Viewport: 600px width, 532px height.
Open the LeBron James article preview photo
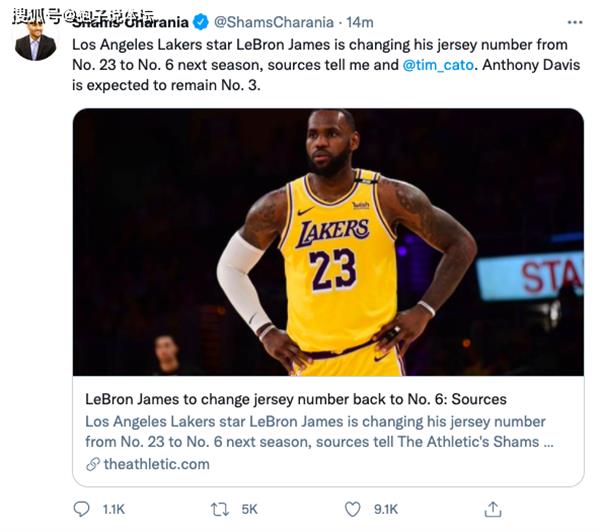click(328, 242)
